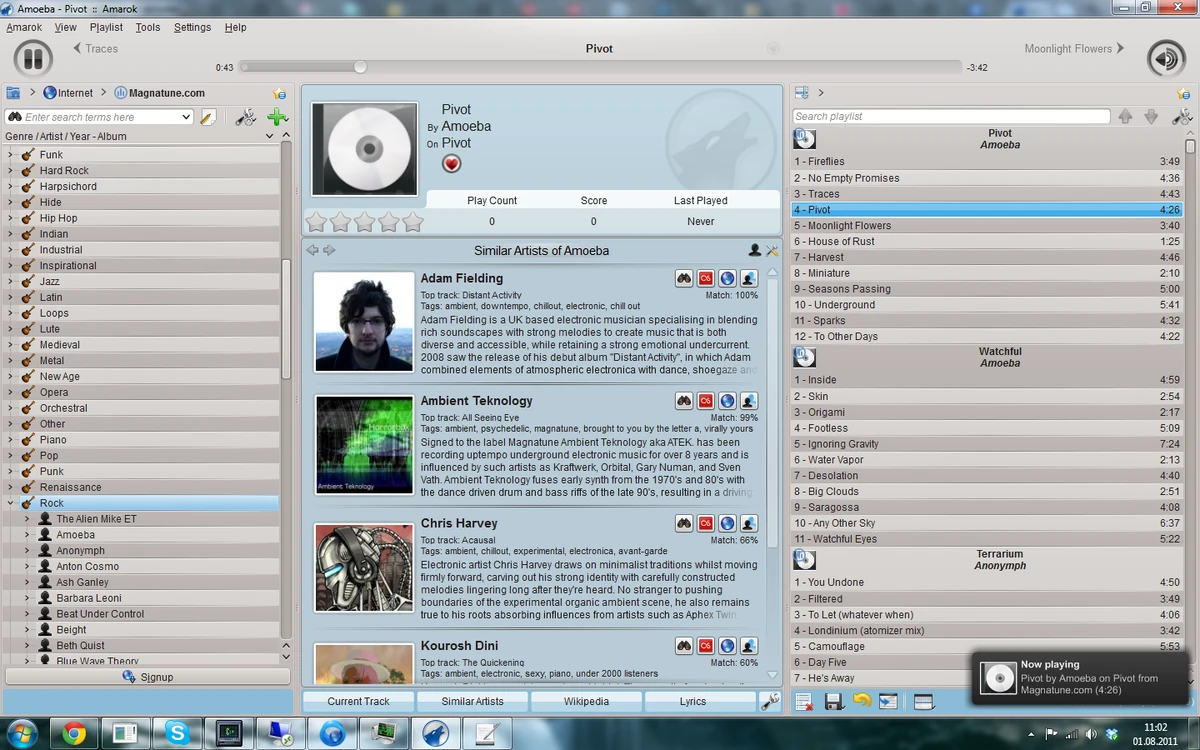Screen dimensions: 1200x750
Task: Click the edit-filter pencil icon beside search field
Action: [208, 117]
